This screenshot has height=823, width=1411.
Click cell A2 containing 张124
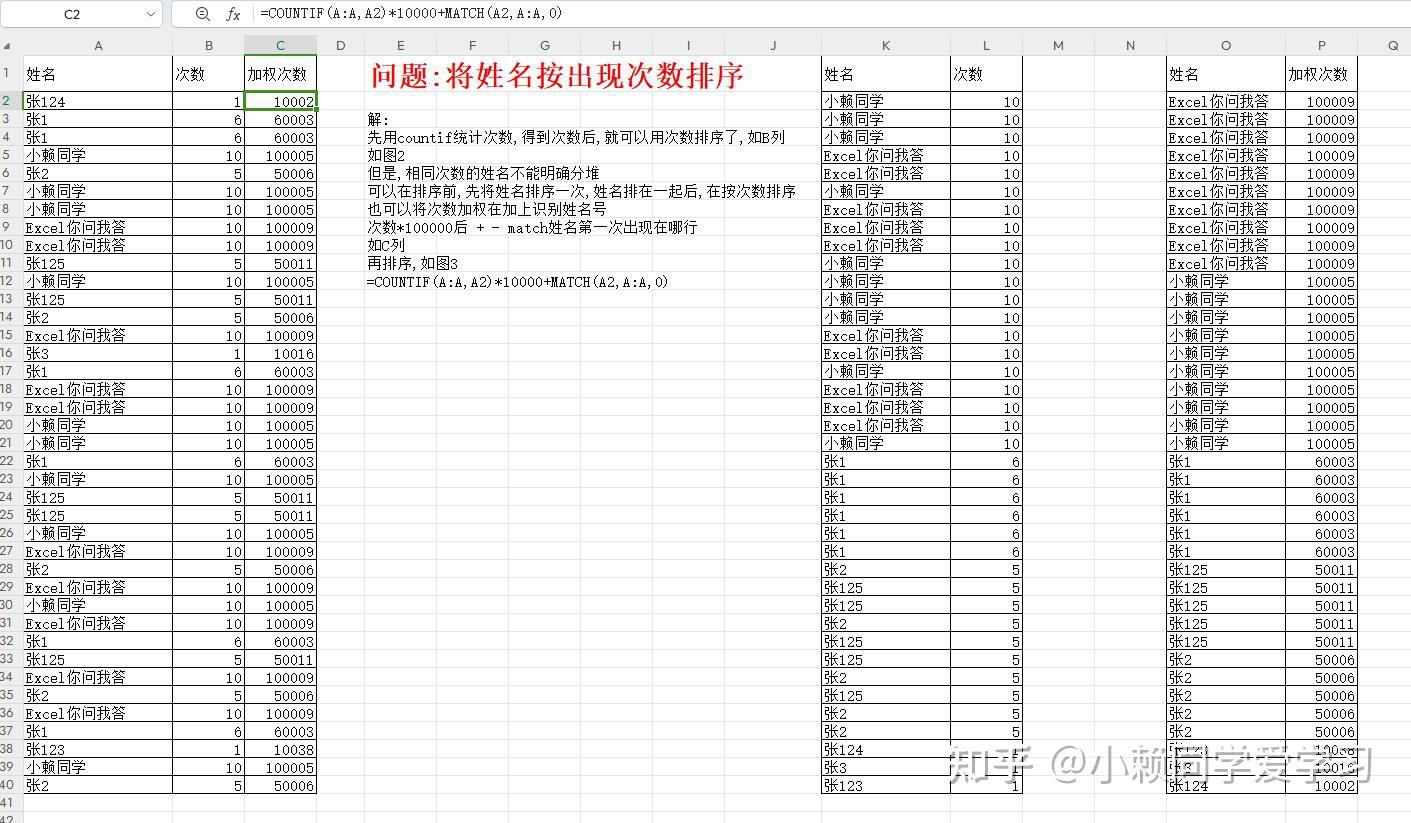coord(98,101)
